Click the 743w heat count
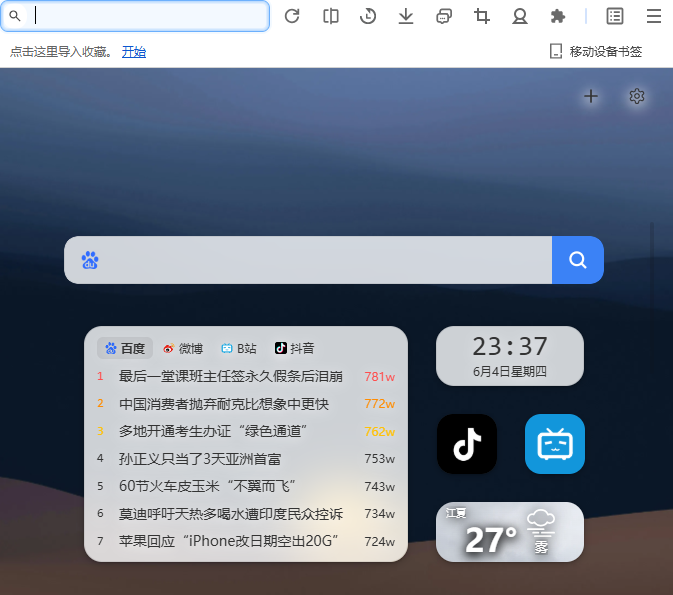This screenshot has width=673, height=595. (x=379, y=486)
